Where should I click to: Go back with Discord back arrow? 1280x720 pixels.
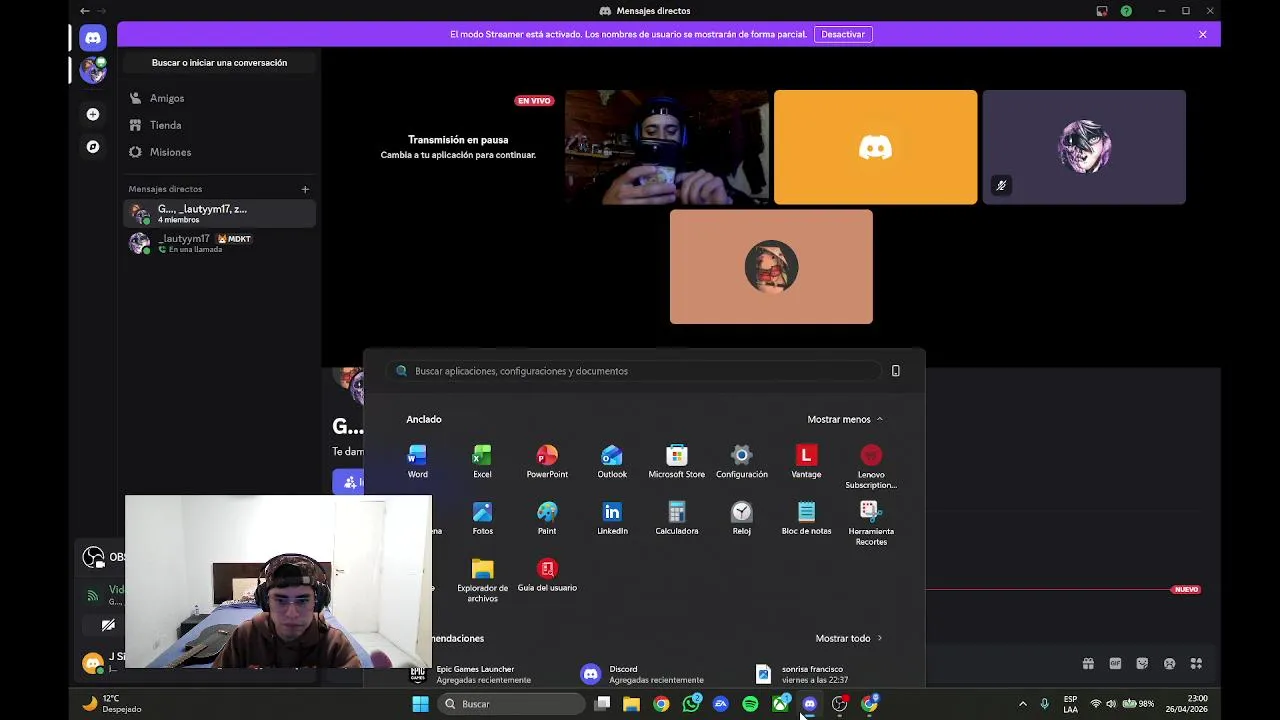click(84, 11)
